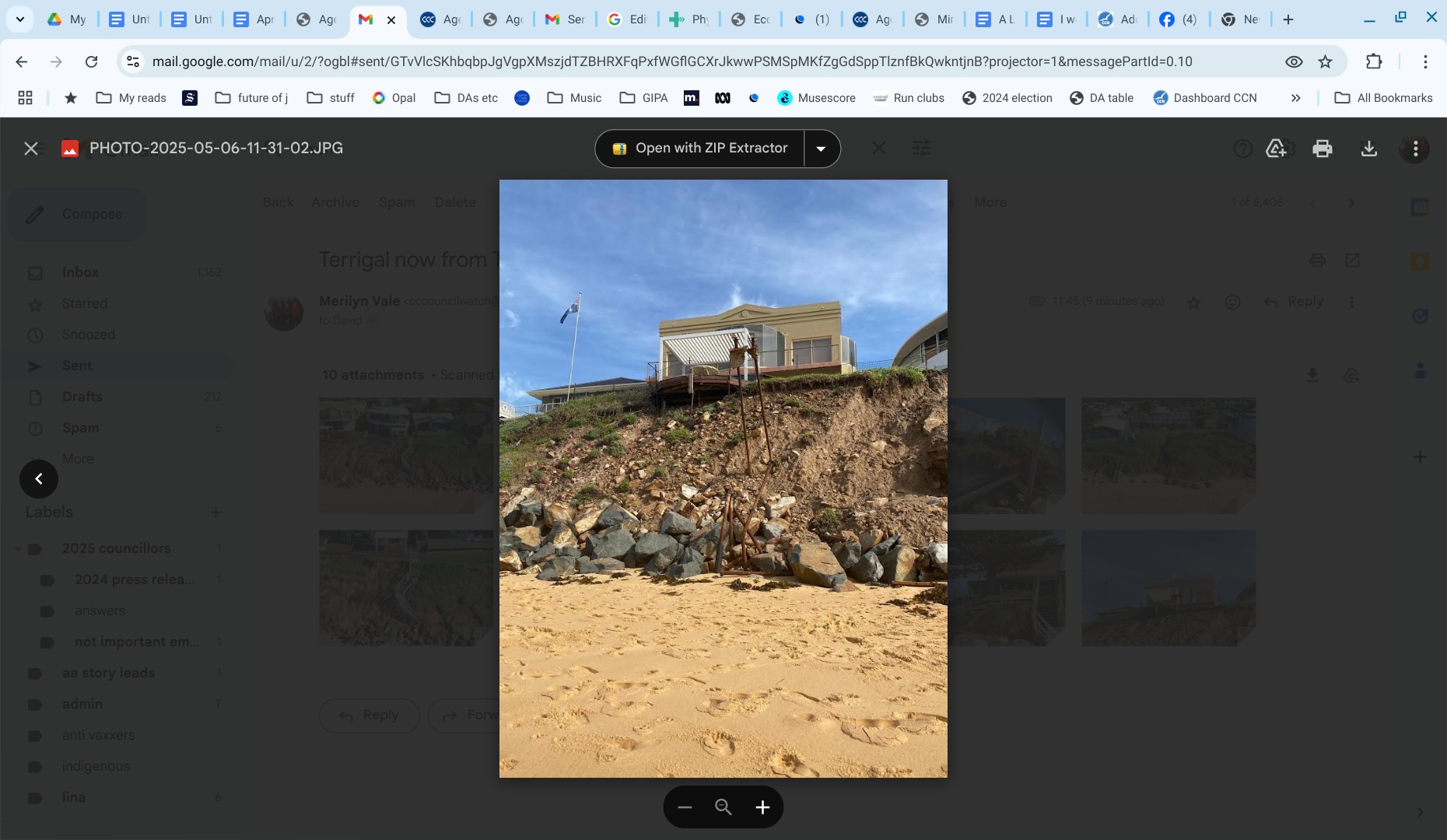
Task: Close the active Gmail tab
Action: point(391,20)
